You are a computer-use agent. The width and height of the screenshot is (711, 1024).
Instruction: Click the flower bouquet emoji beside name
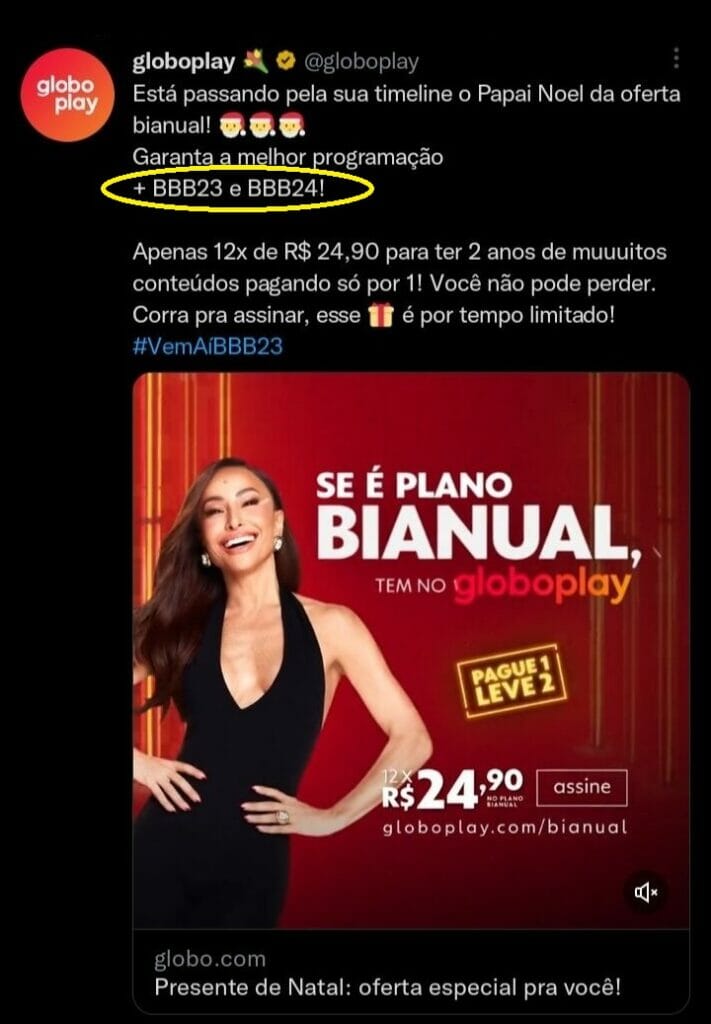pyautogui.click(x=255, y=61)
